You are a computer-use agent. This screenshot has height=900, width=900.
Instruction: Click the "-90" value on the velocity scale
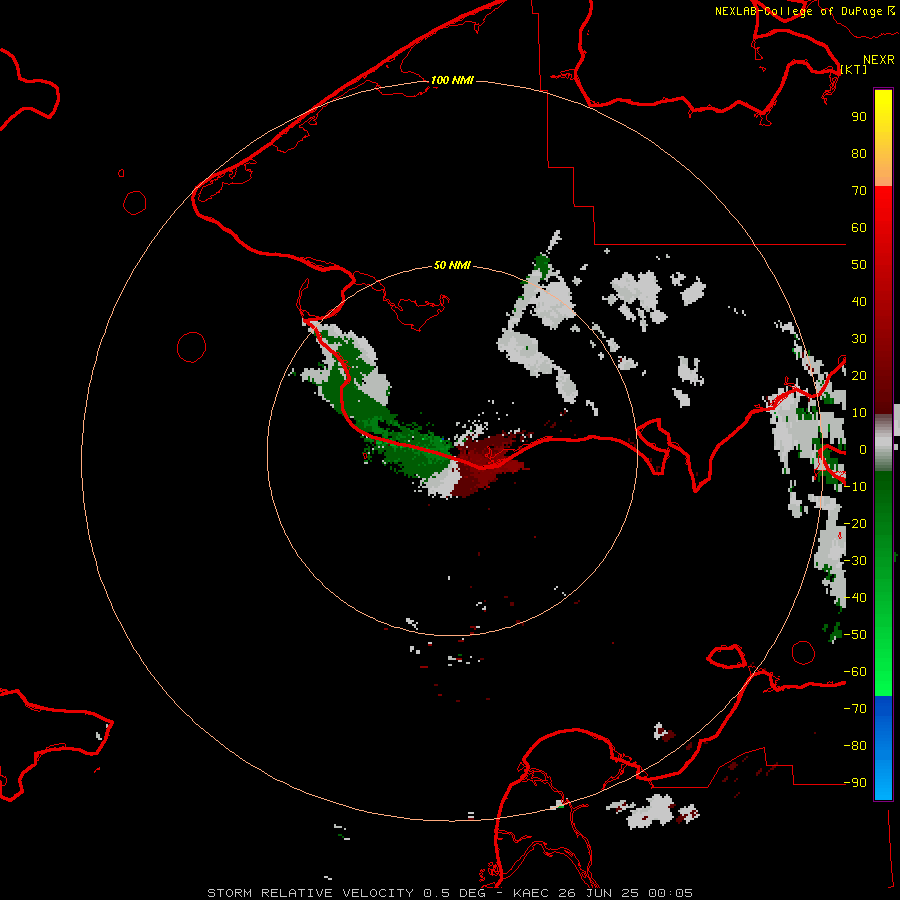pos(855,782)
